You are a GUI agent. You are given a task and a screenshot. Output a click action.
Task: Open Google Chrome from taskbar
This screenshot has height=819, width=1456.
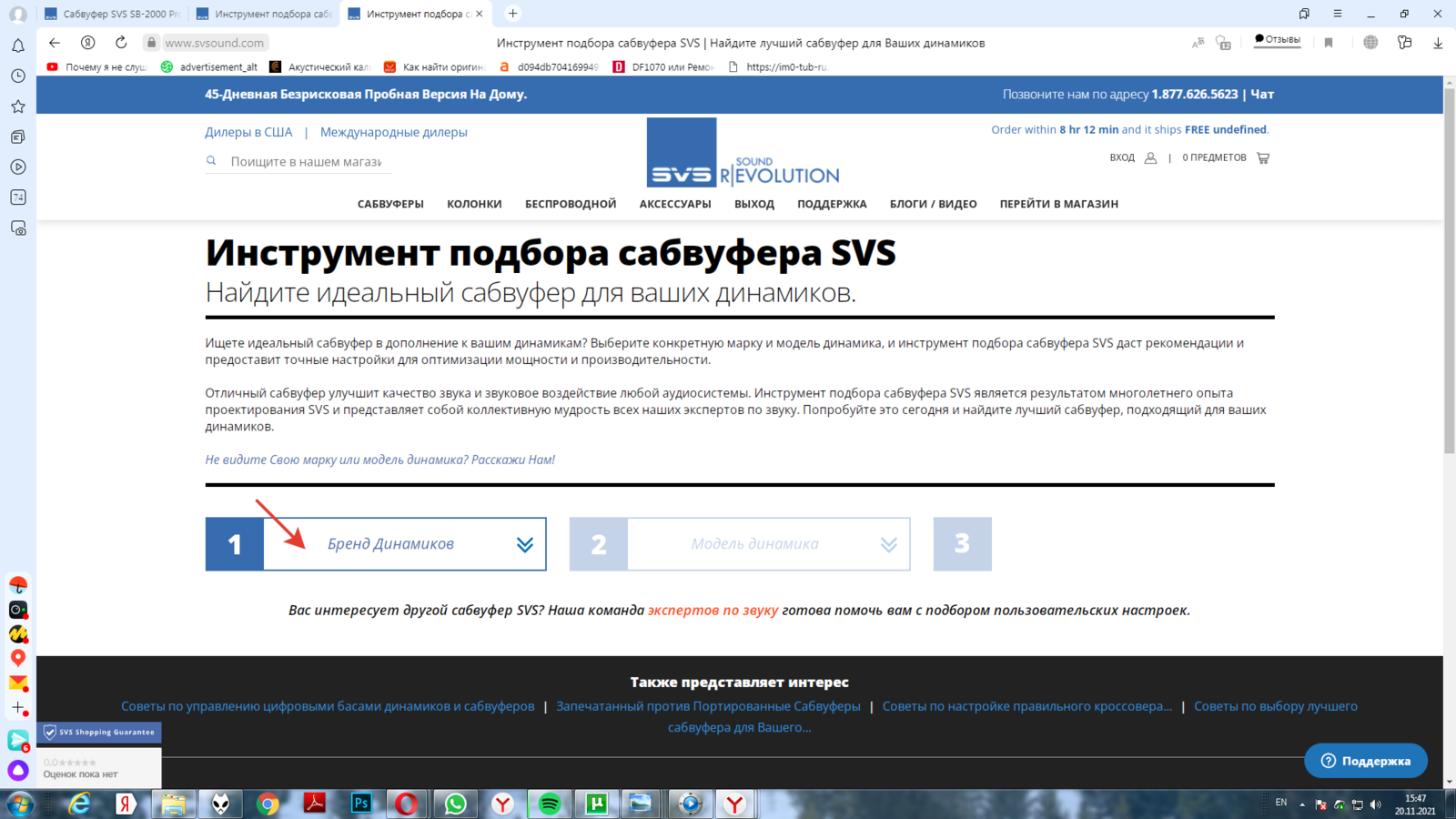[x=268, y=804]
